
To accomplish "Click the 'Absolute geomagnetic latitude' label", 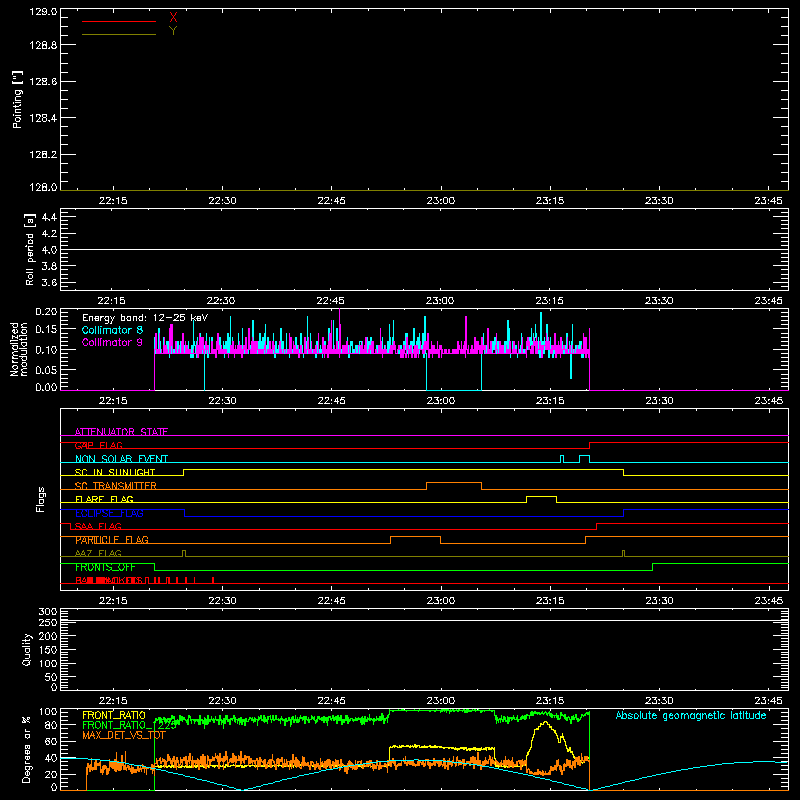I will coord(691,715).
